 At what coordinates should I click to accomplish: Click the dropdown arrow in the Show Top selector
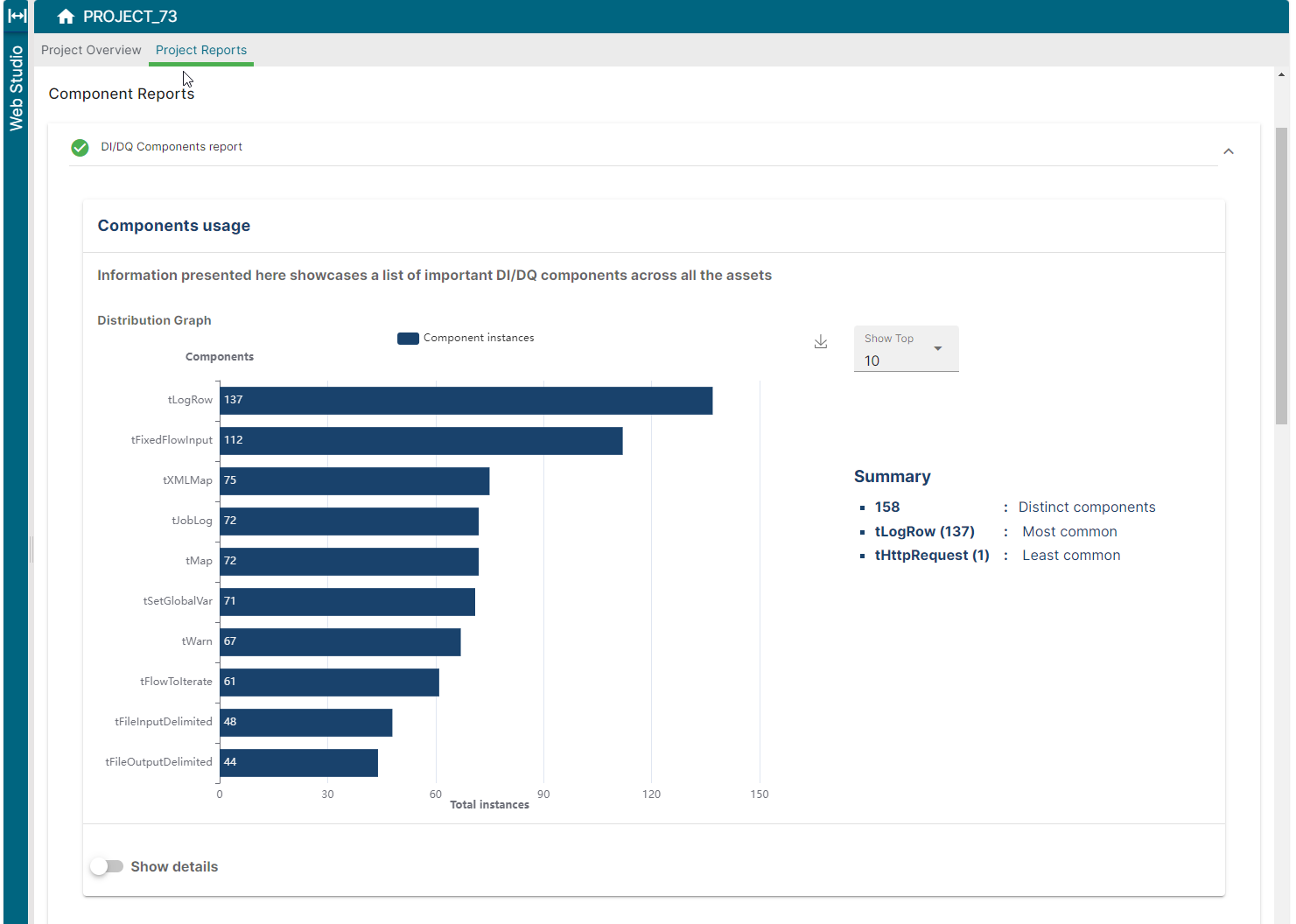click(x=939, y=347)
